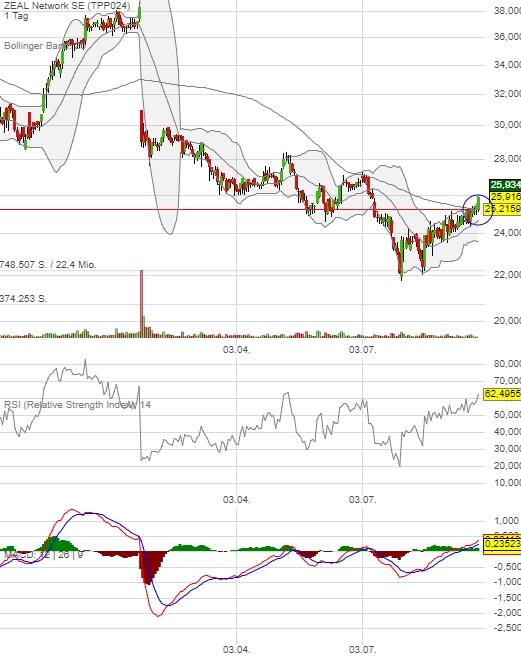Image resolution: width=521 pixels, height=658 pixels.
Task: Click the 24,000 price axis label
Action: tap(507, 232)
